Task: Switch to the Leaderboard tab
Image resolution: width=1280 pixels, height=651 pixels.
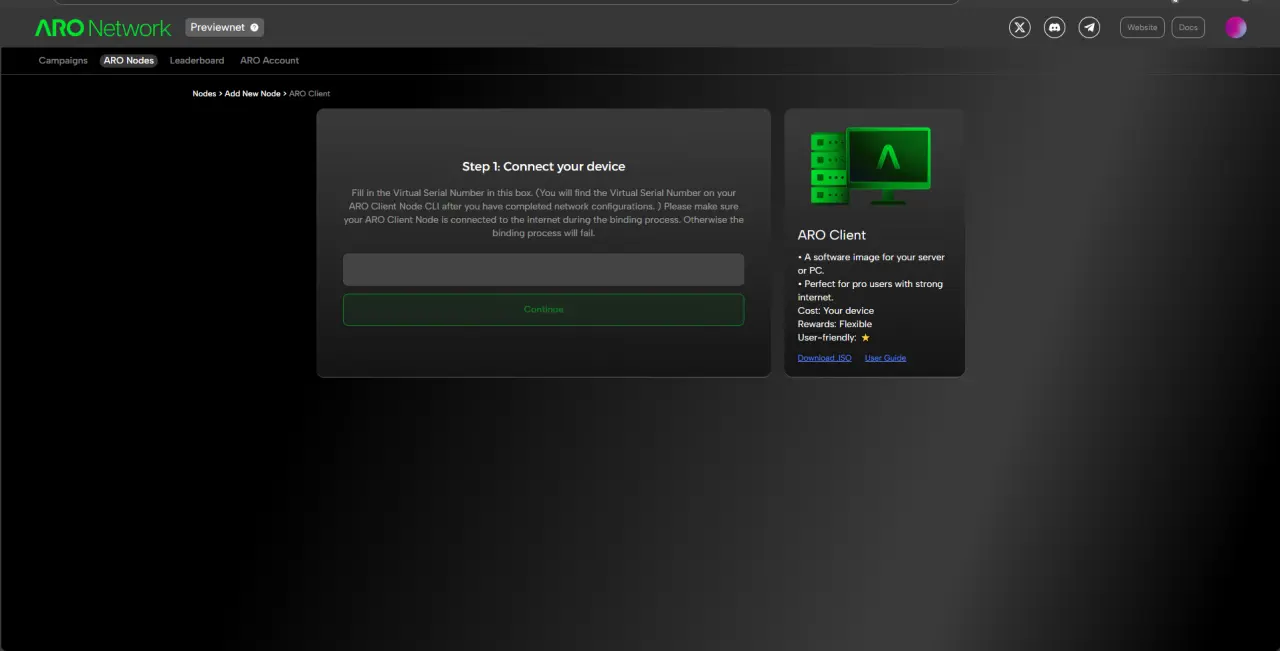Action: [x=197, y=61]
